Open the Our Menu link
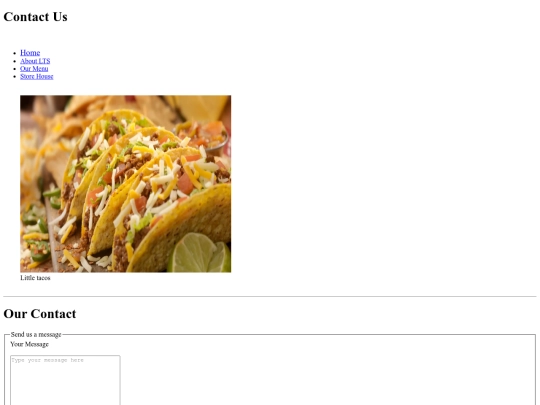 34,69
